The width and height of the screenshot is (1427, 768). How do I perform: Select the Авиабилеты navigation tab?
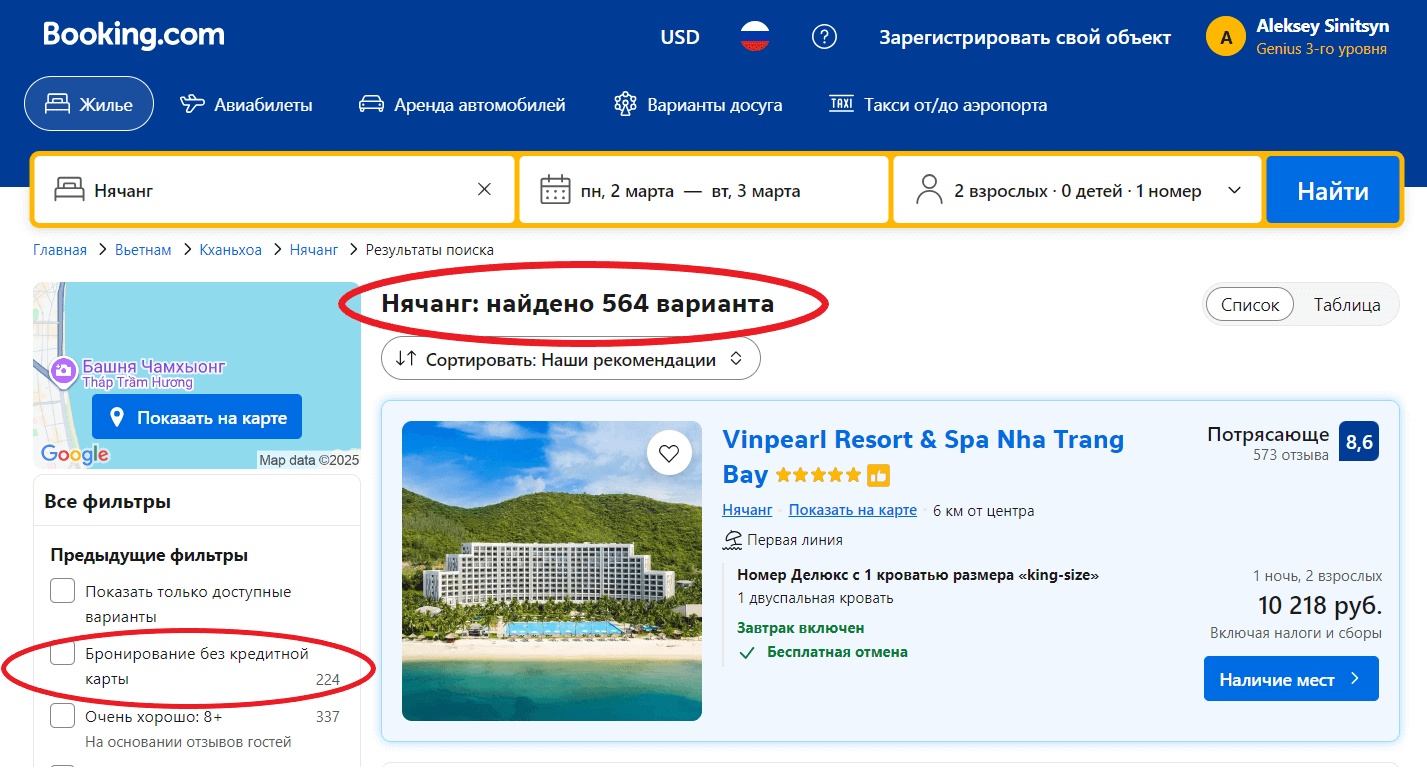pyautogui.click(x=246, y=103)
